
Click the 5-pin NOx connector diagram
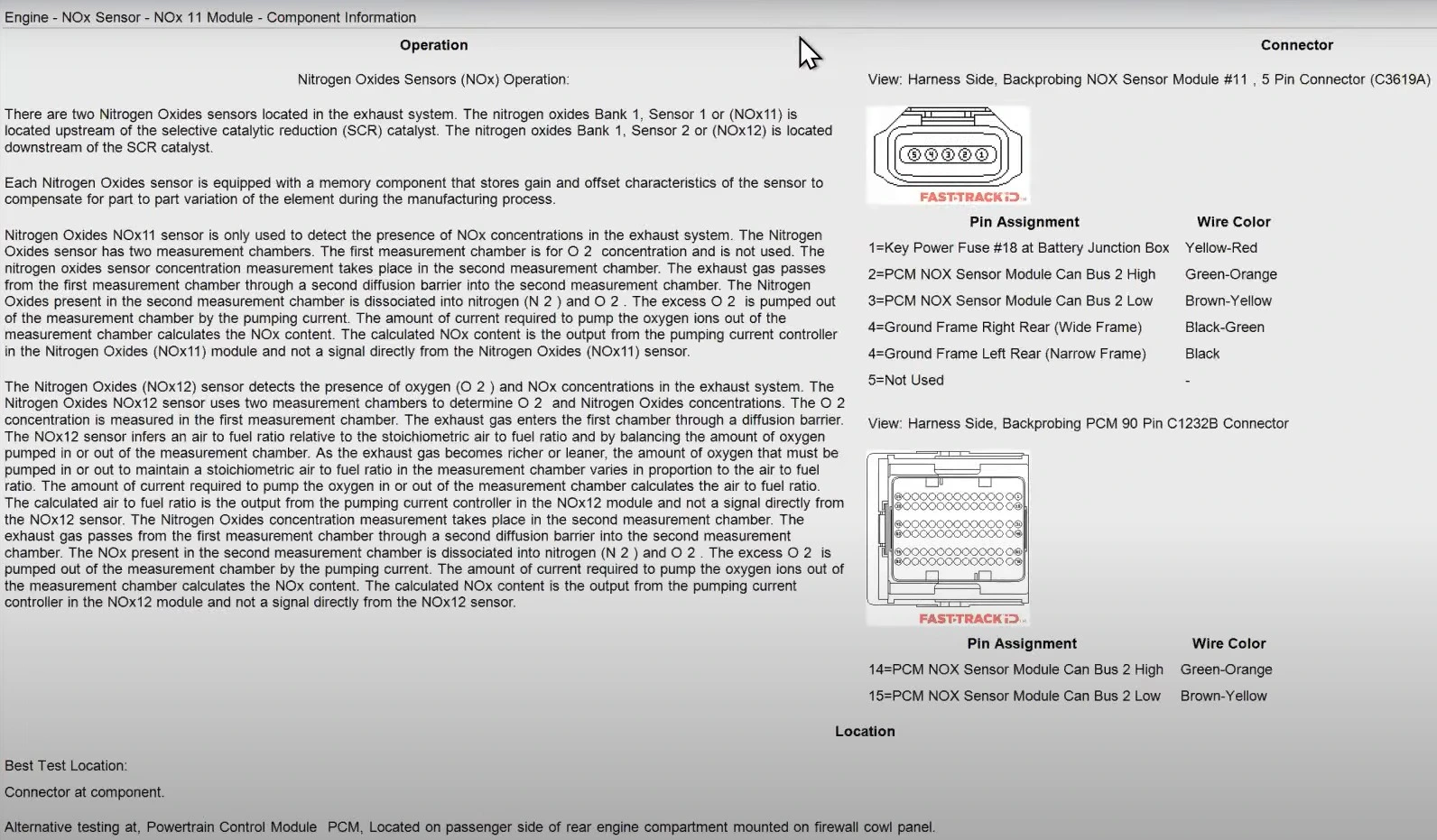pyautogui.click(x=947, y=150)
